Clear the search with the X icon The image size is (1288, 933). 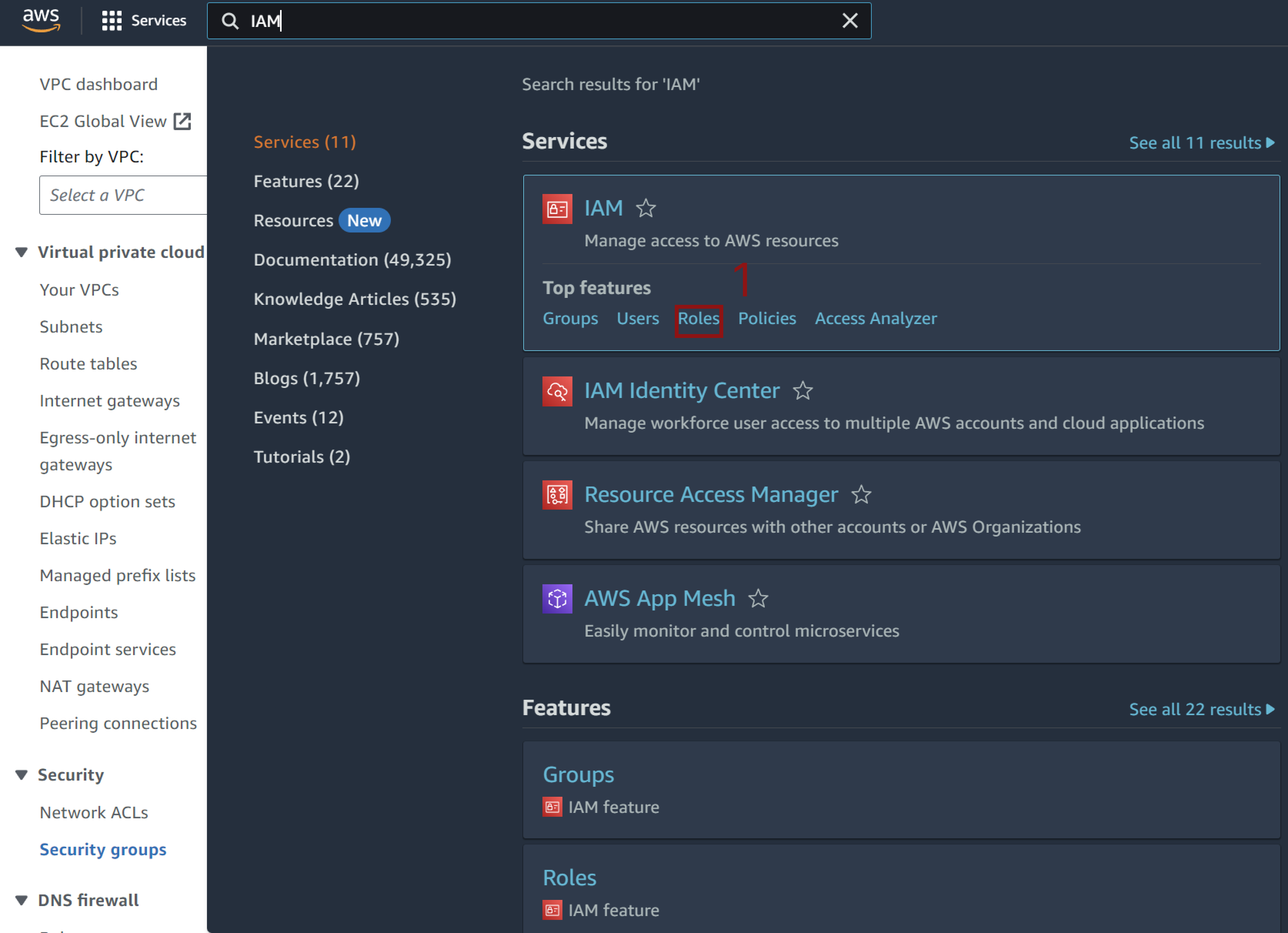(x=849, y=21)
